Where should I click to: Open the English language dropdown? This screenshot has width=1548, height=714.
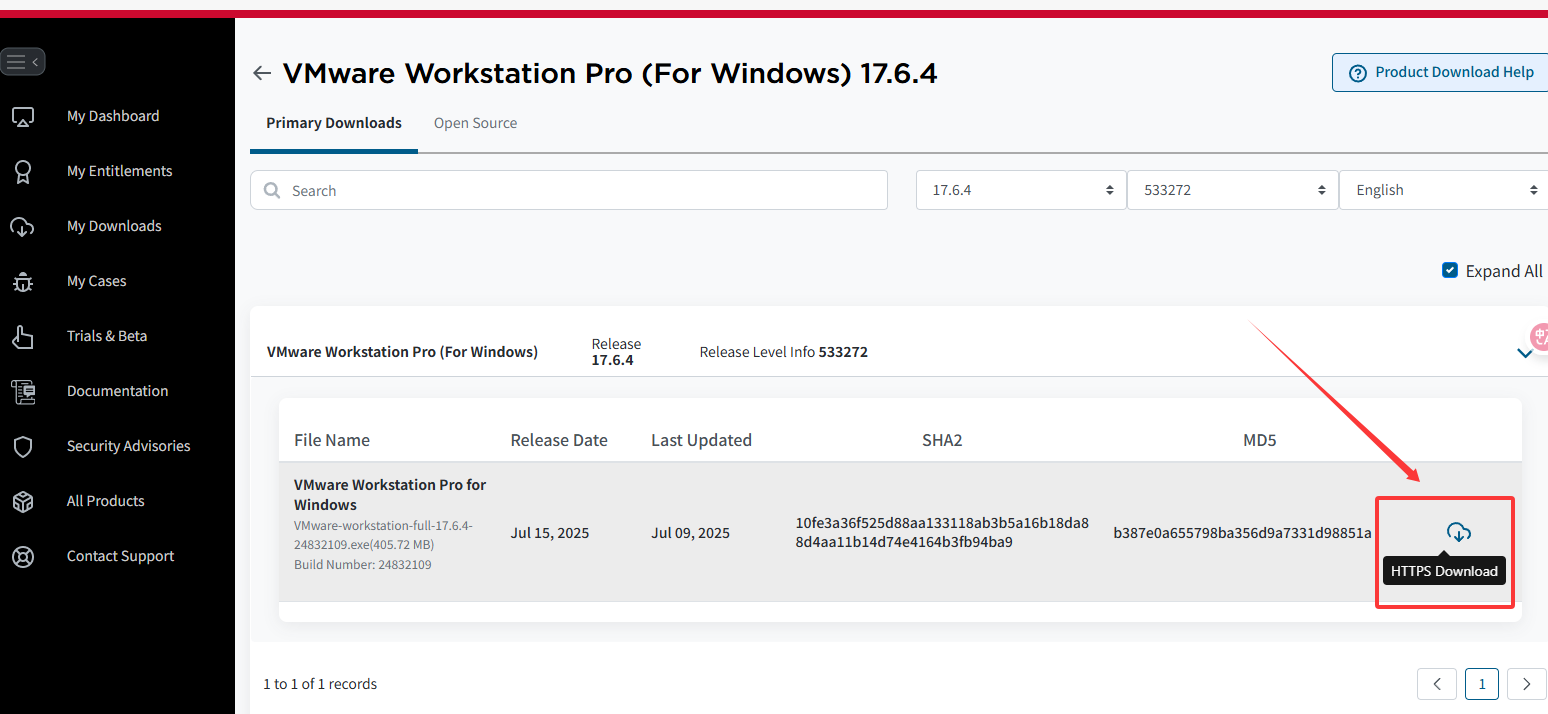click(x=1444, y=190)
